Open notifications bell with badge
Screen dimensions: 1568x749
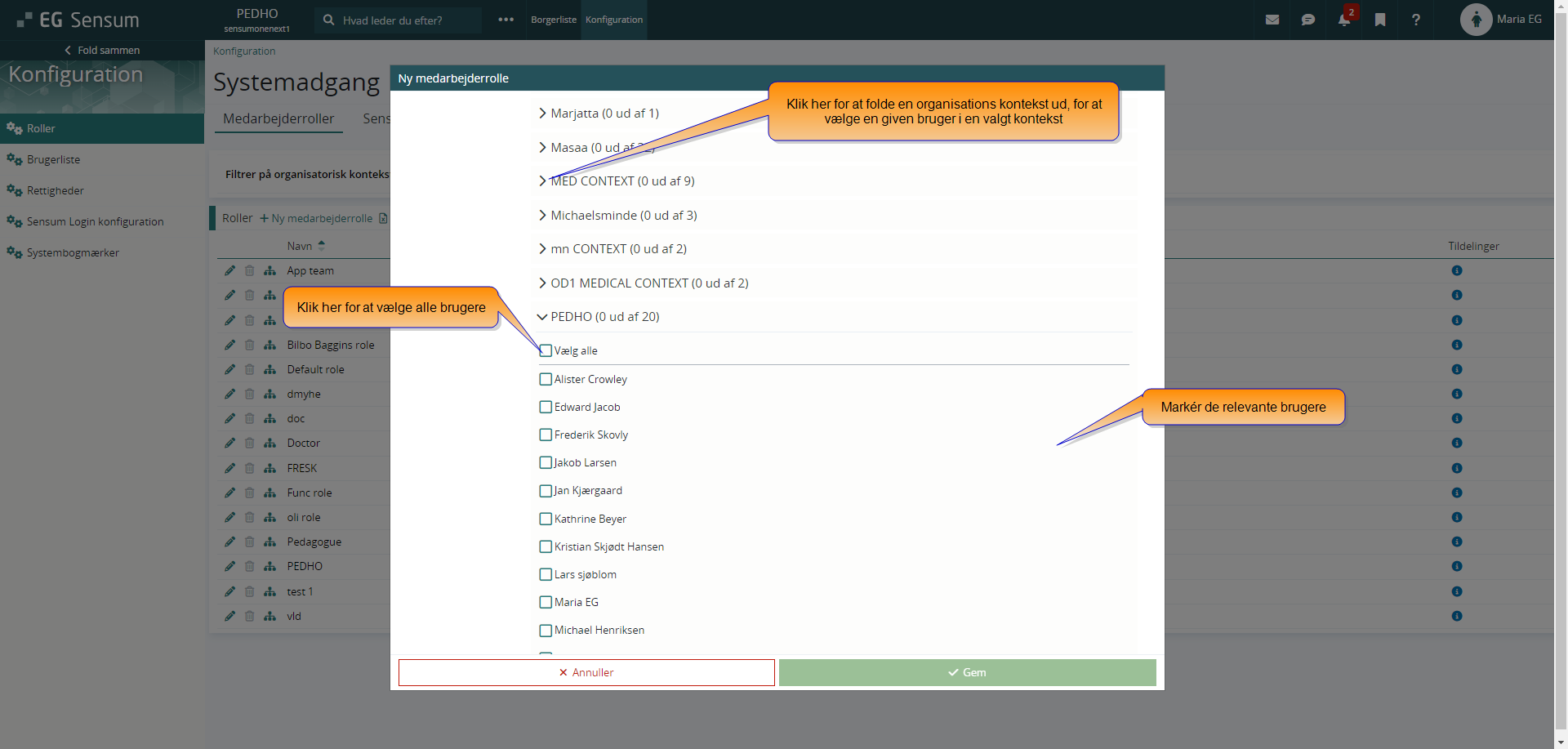(1344, 20)
